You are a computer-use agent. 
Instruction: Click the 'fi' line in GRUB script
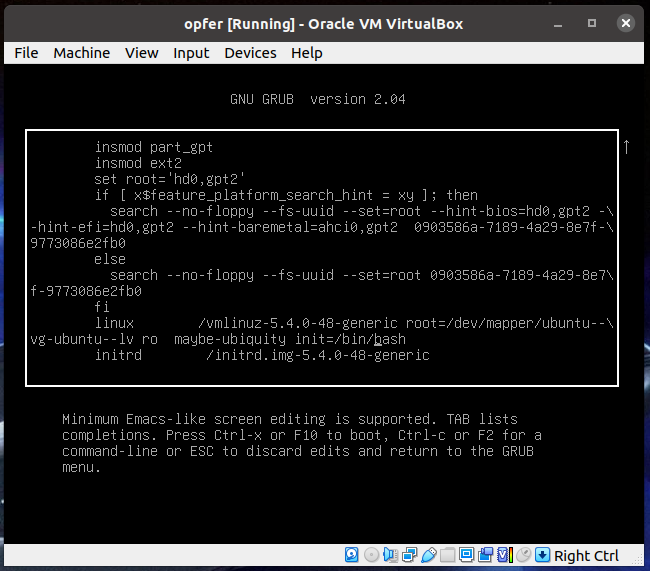tap(102, 307)
